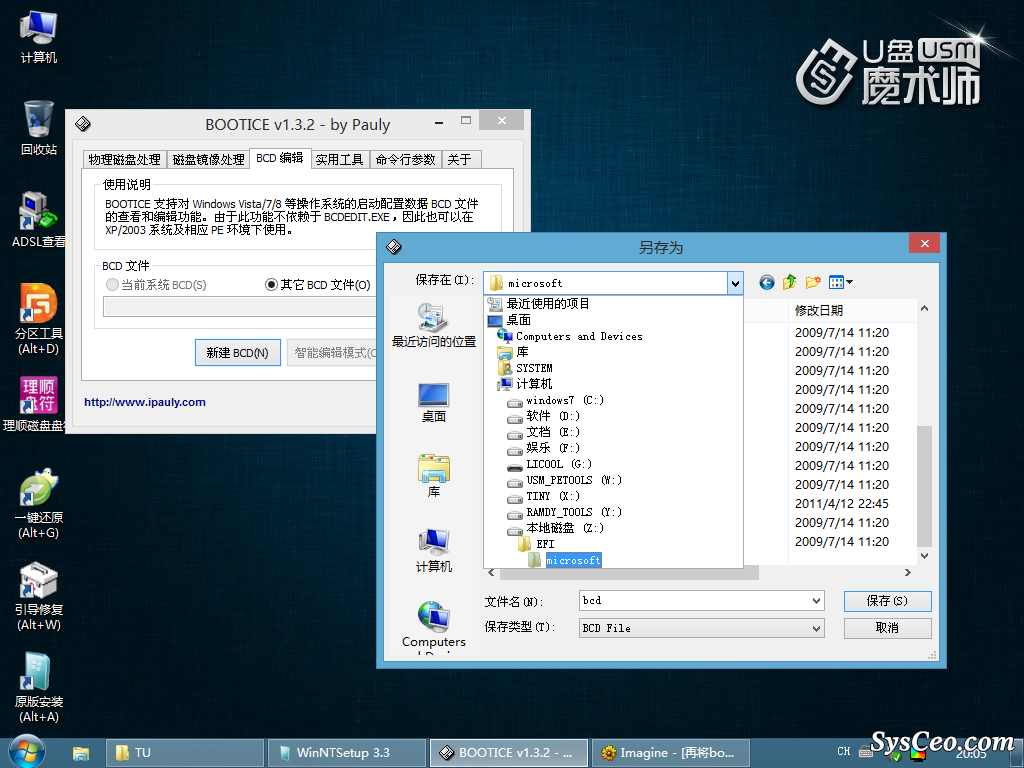Select 桌面 in location dropdown list
The image size is (1024, 768).
pos(509,320)
